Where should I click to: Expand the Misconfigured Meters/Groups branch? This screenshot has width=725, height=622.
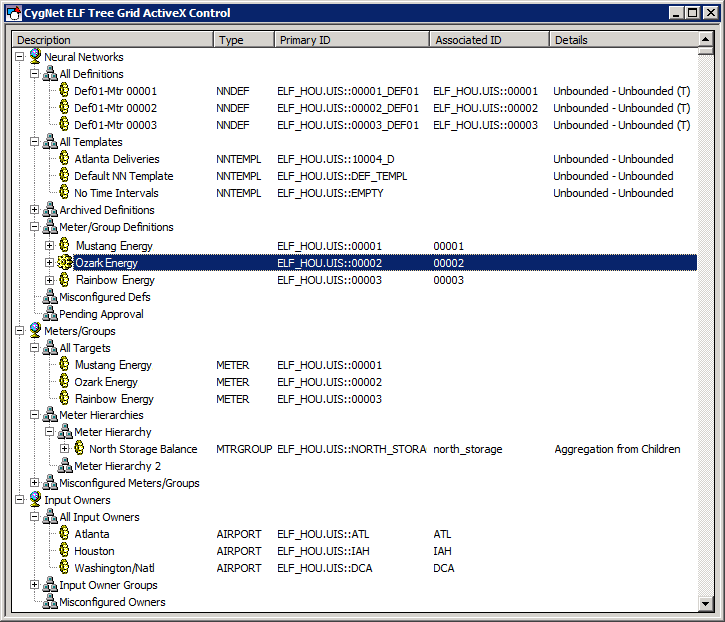coord(34,483)
